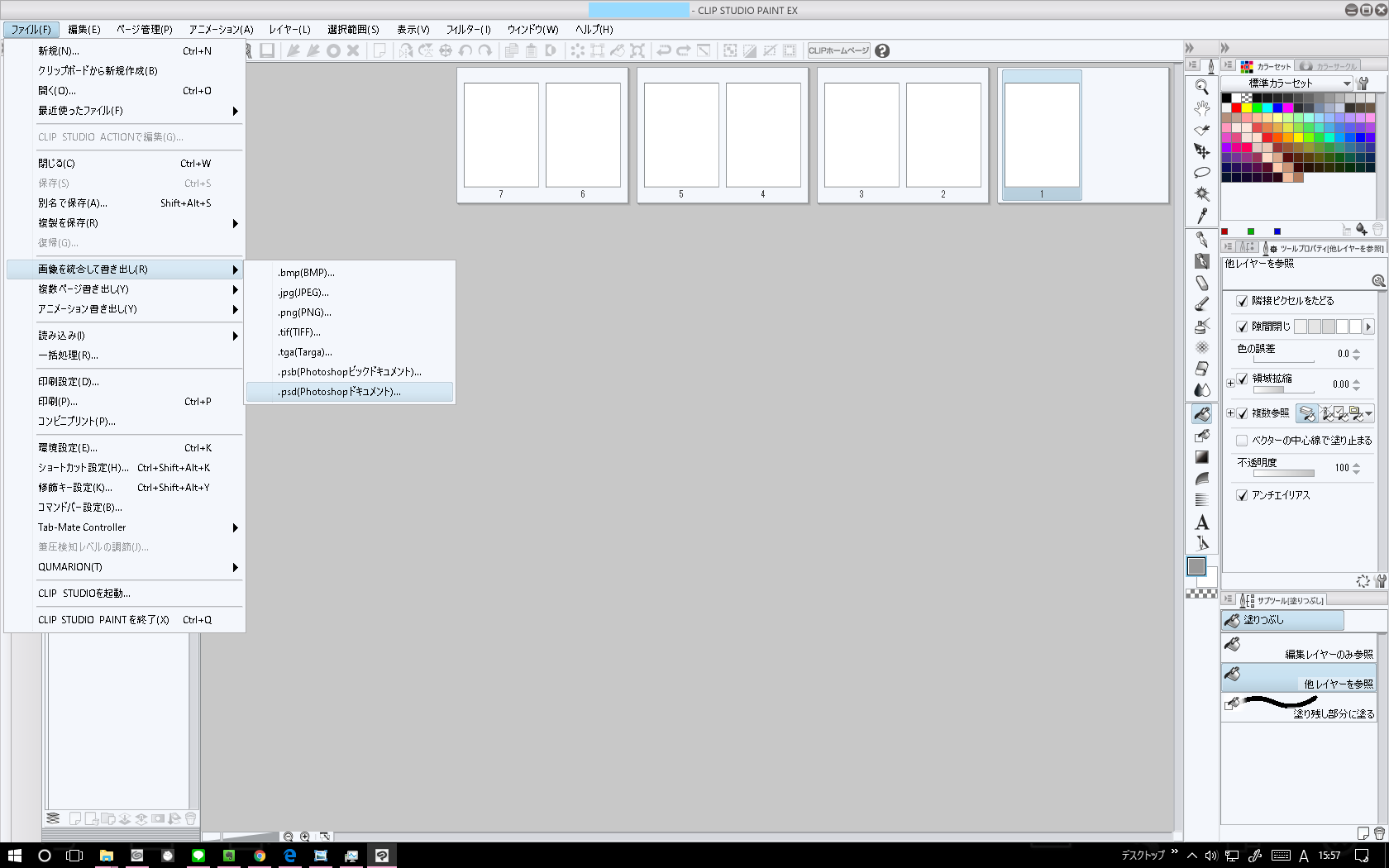The height and width of the screenshot is (868, 1389).
Task: Click the Windows Start button
Action: (x=14, y=856)
